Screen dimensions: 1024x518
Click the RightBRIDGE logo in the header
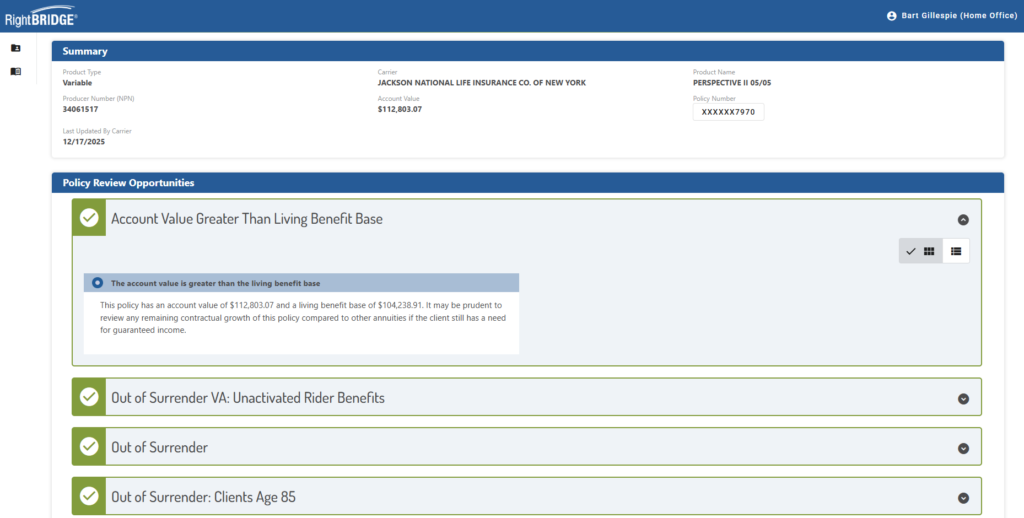41,17
